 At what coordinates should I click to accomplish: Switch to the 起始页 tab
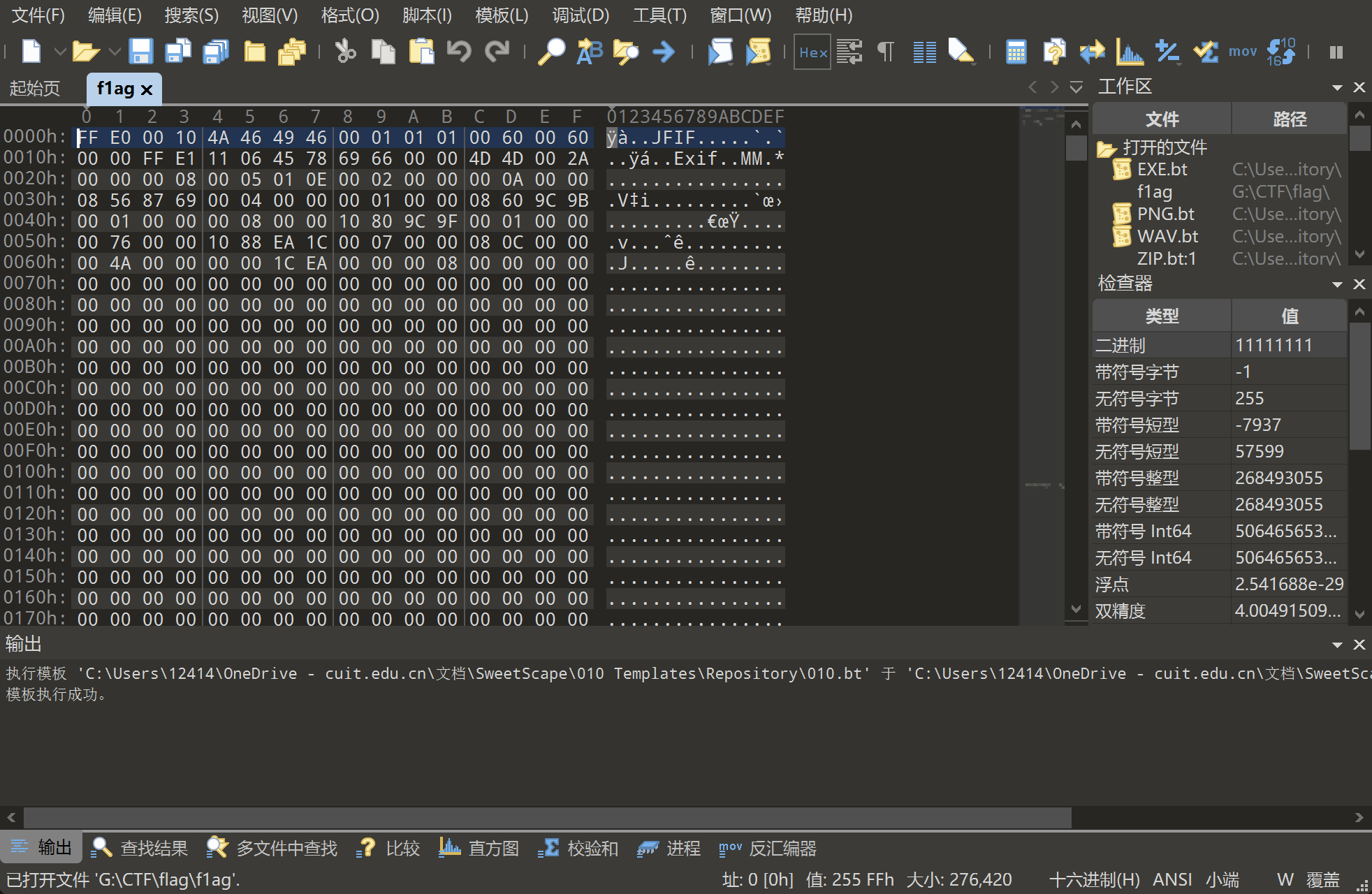35,89
